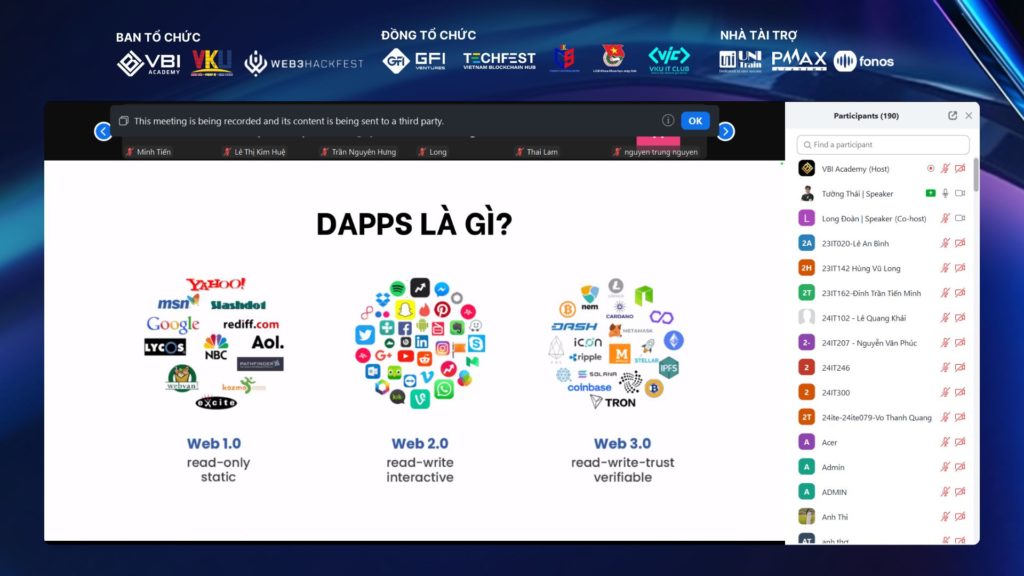
Task: Click Acer participant muted mic icon
Action: point(945,441)
